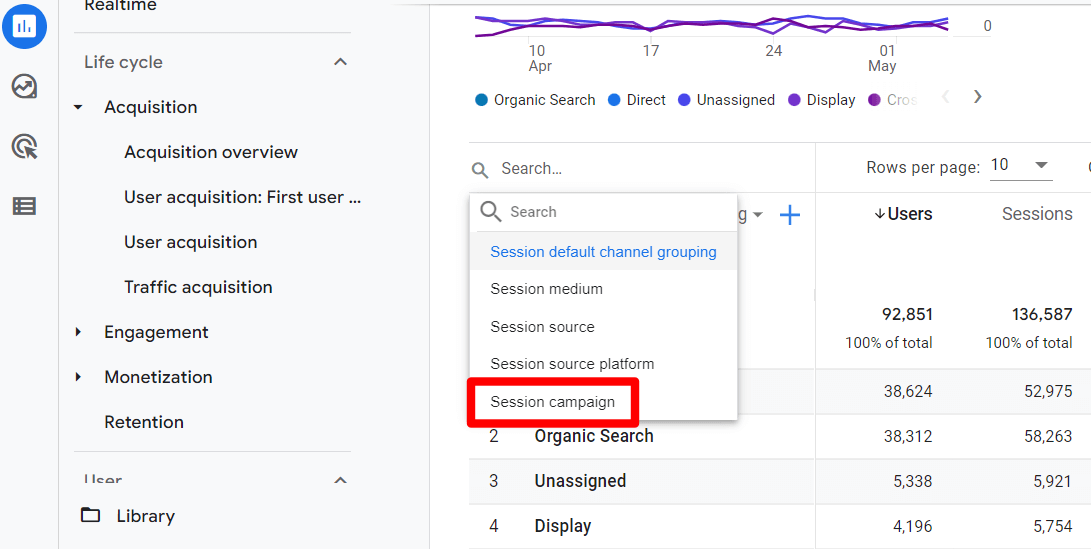This screenshot has width=1091, height=549.
Task: Toggle the Unassigned legend color dot
Action: 685,100
